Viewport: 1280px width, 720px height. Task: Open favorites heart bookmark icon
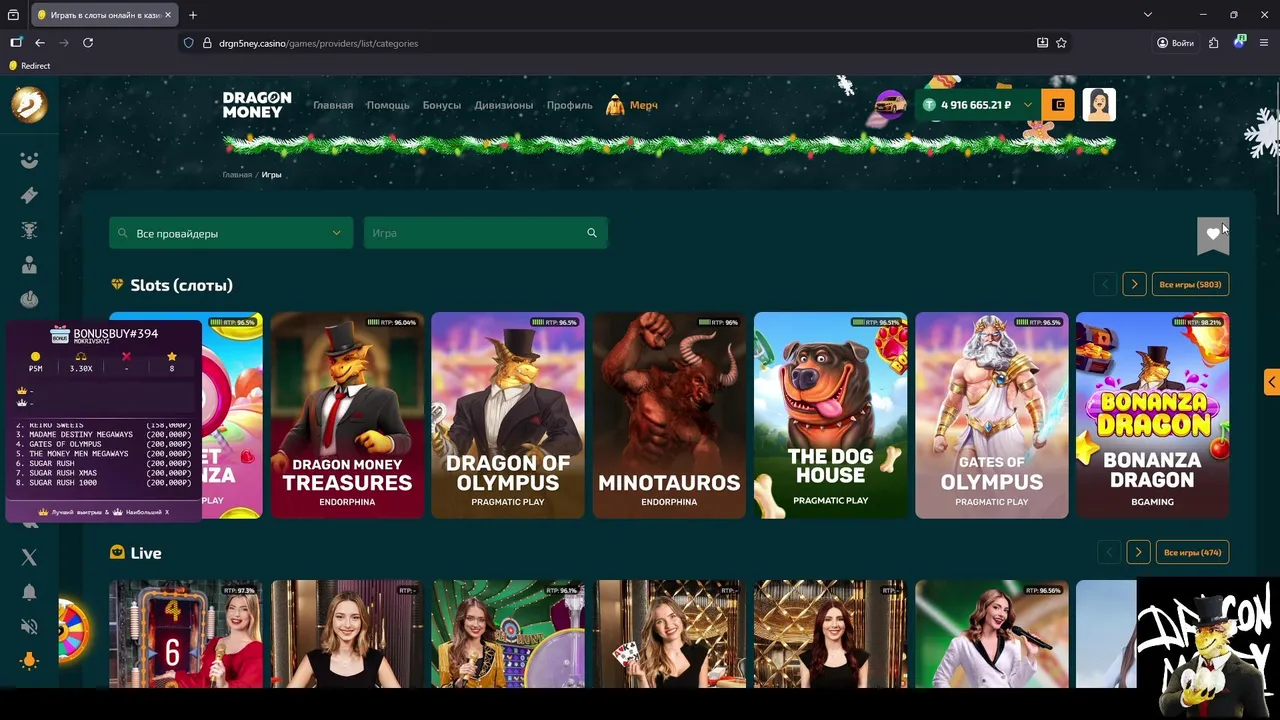point(1213,235)
